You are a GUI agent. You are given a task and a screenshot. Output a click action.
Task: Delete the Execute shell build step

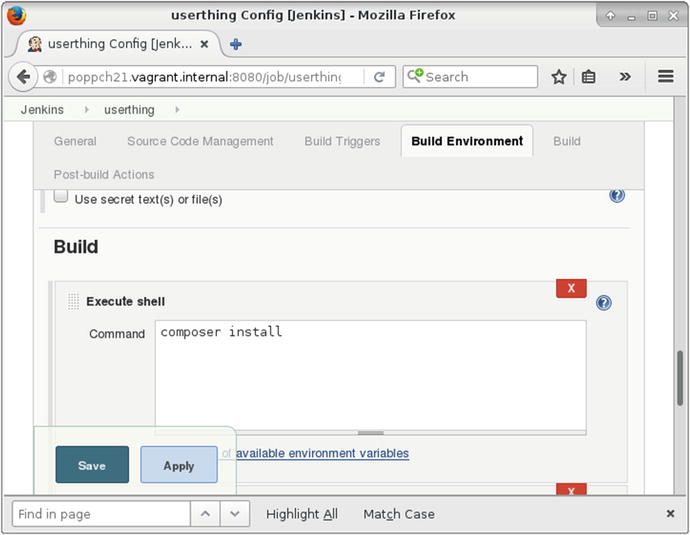tap(571, 288)
